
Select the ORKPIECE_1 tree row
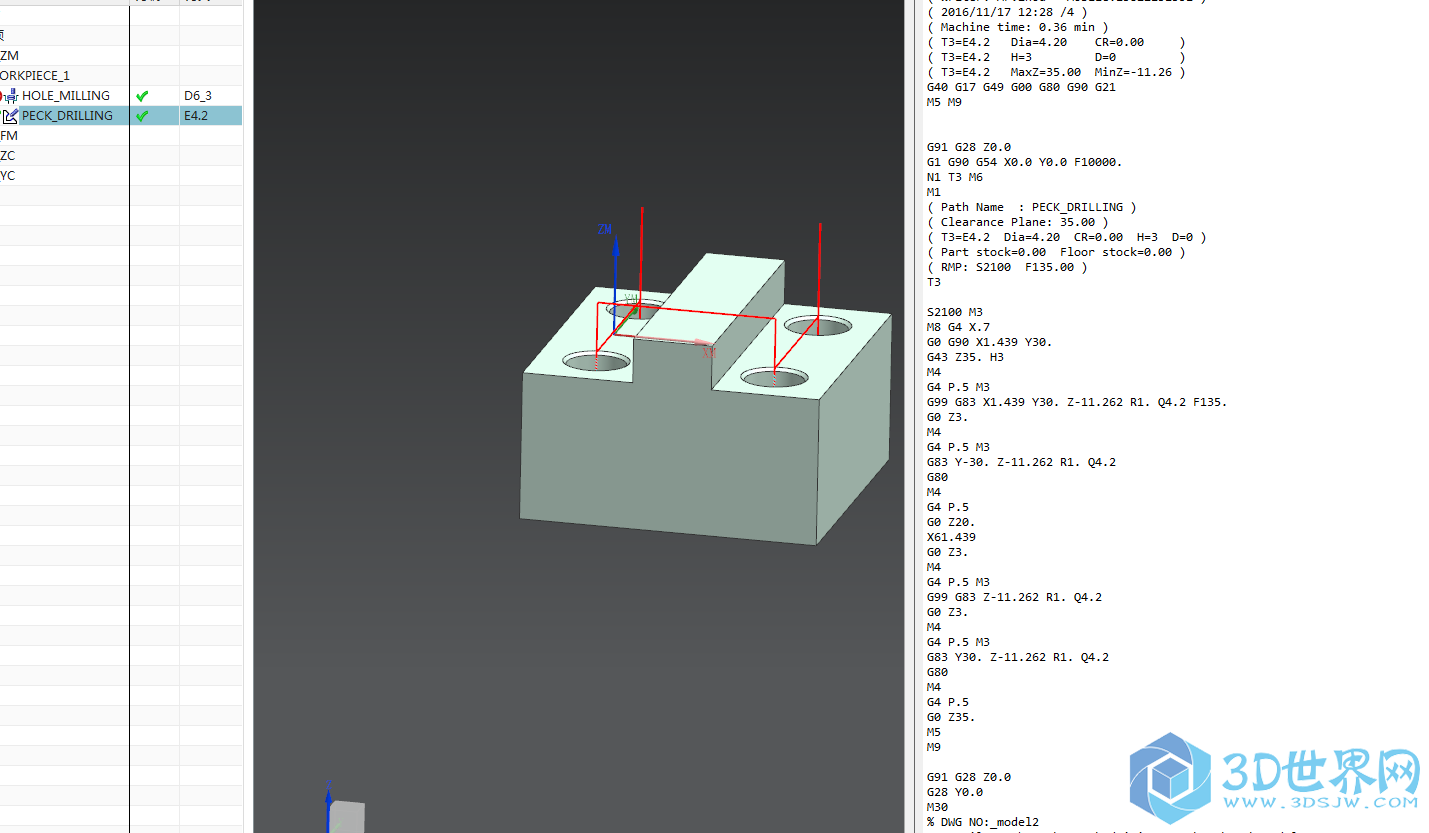(35, 76)
